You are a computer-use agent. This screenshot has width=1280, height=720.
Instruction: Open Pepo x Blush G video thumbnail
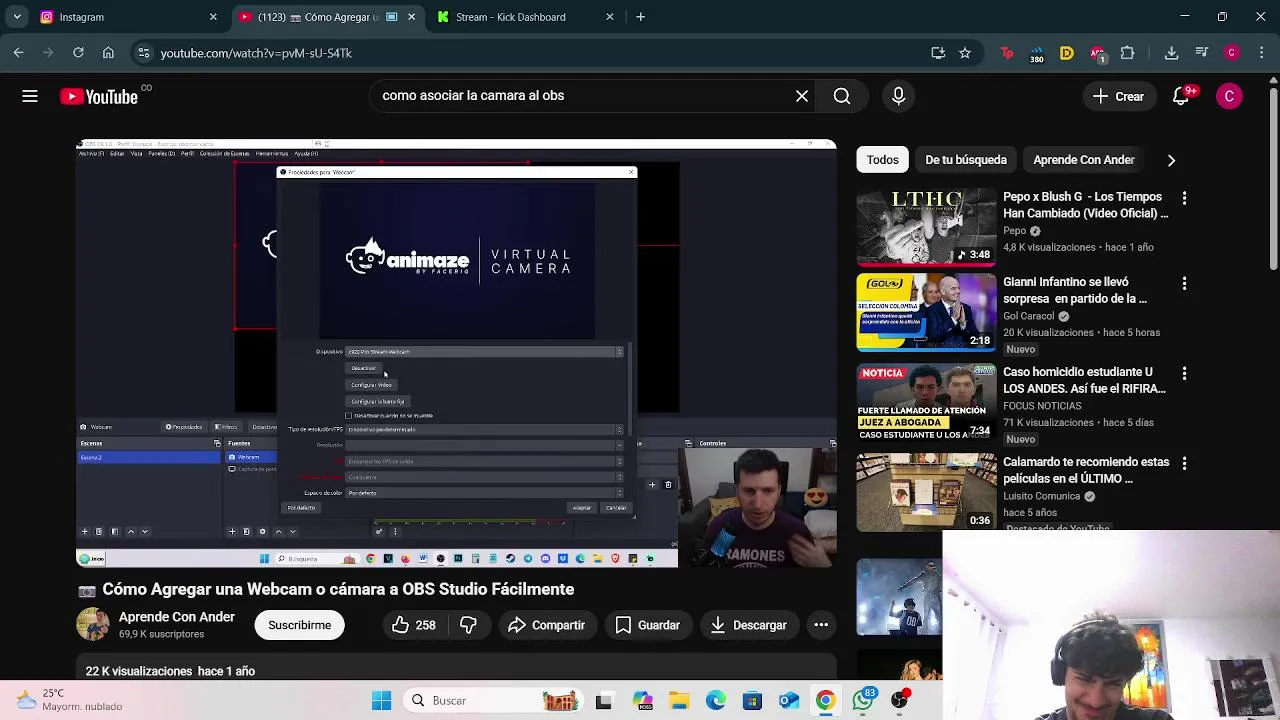[926, 227]
